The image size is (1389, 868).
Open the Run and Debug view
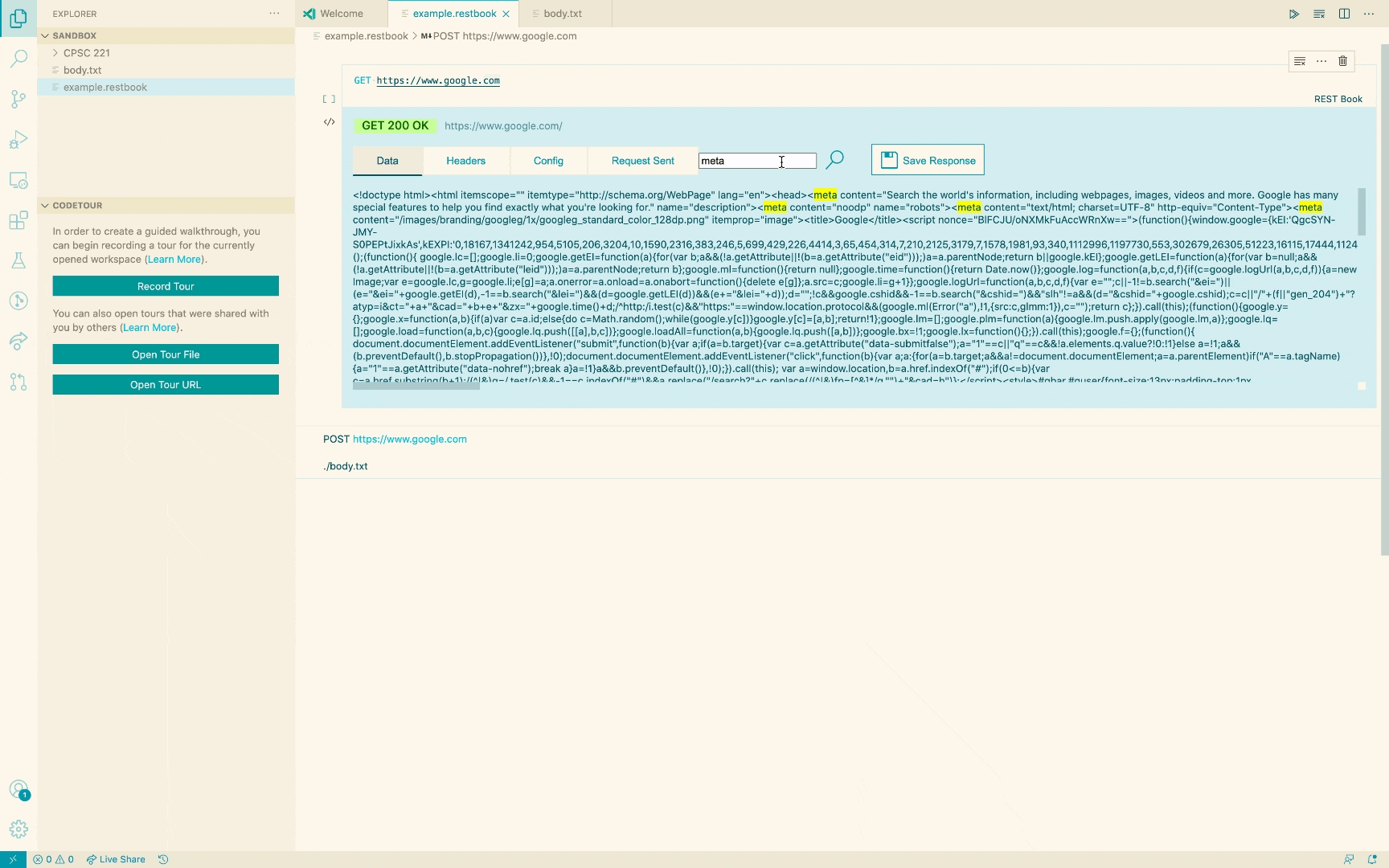tap(18, 140)
